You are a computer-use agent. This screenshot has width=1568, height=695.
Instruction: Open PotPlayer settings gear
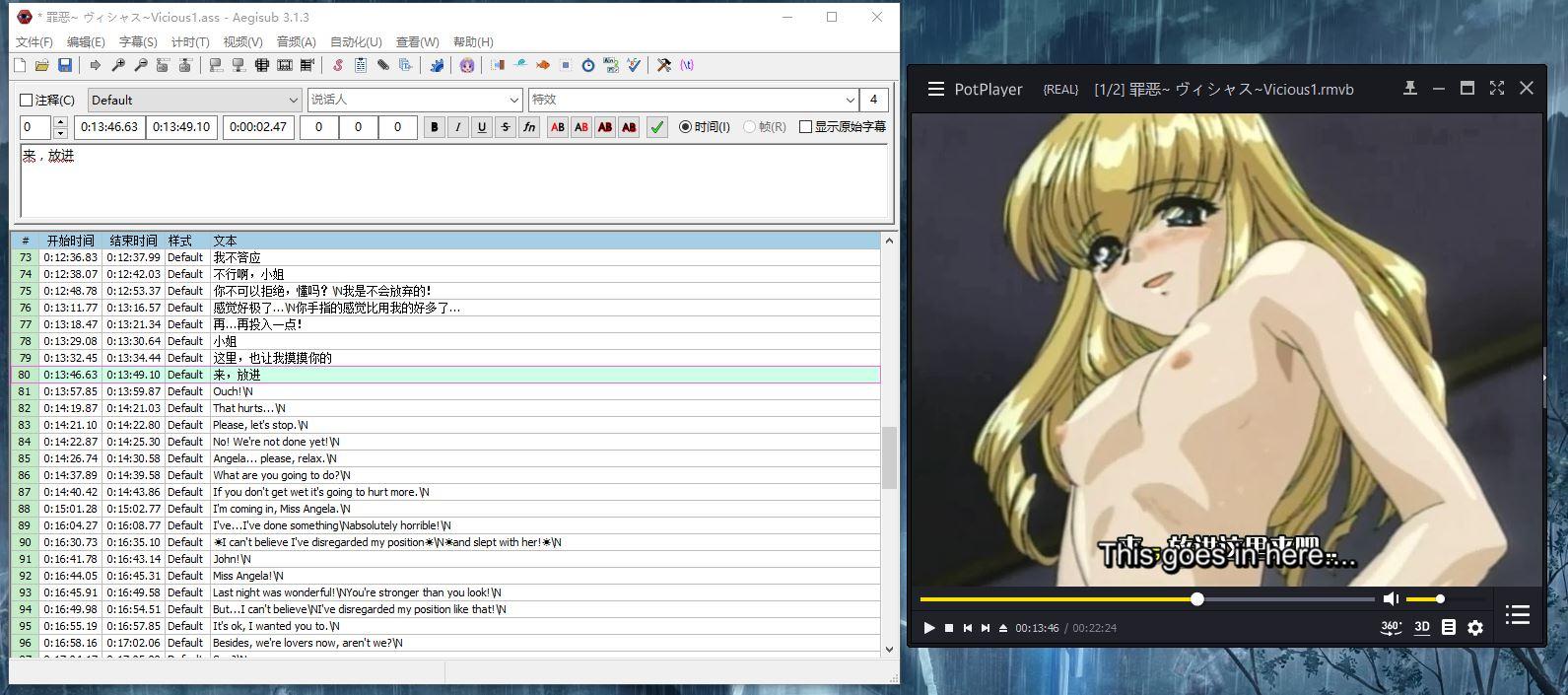click(1475, 627)
